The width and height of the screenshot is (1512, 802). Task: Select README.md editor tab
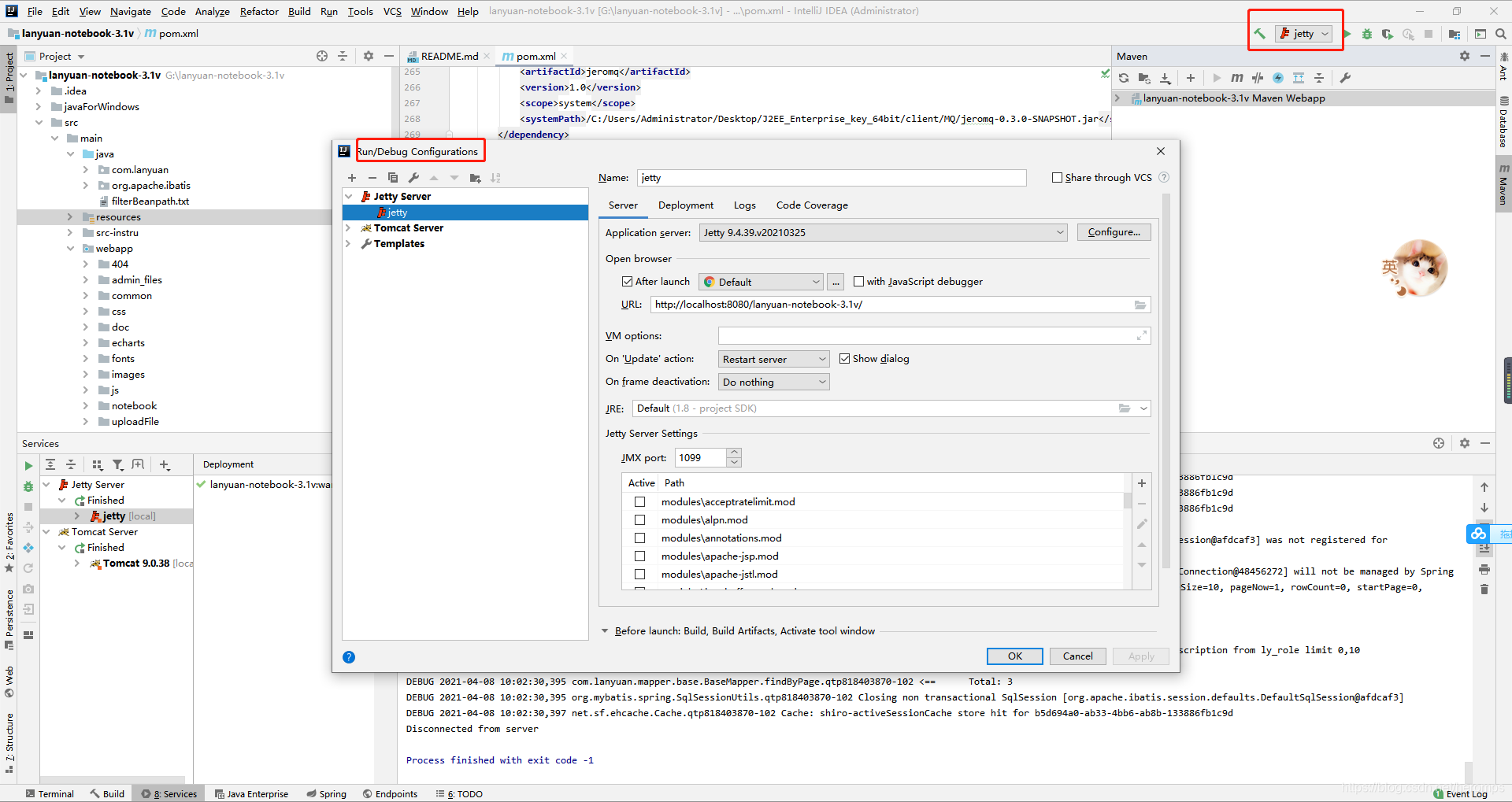click(x=449, y=56)
